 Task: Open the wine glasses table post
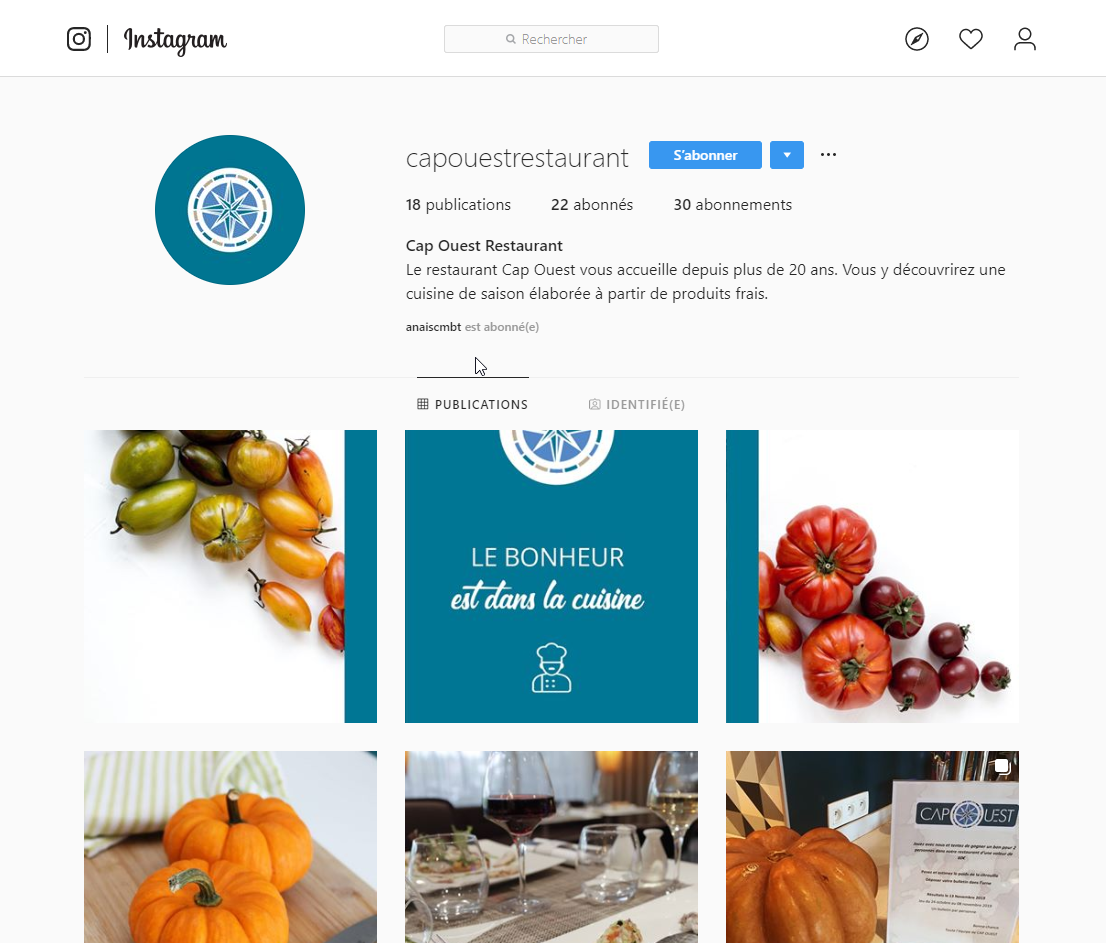551,846
